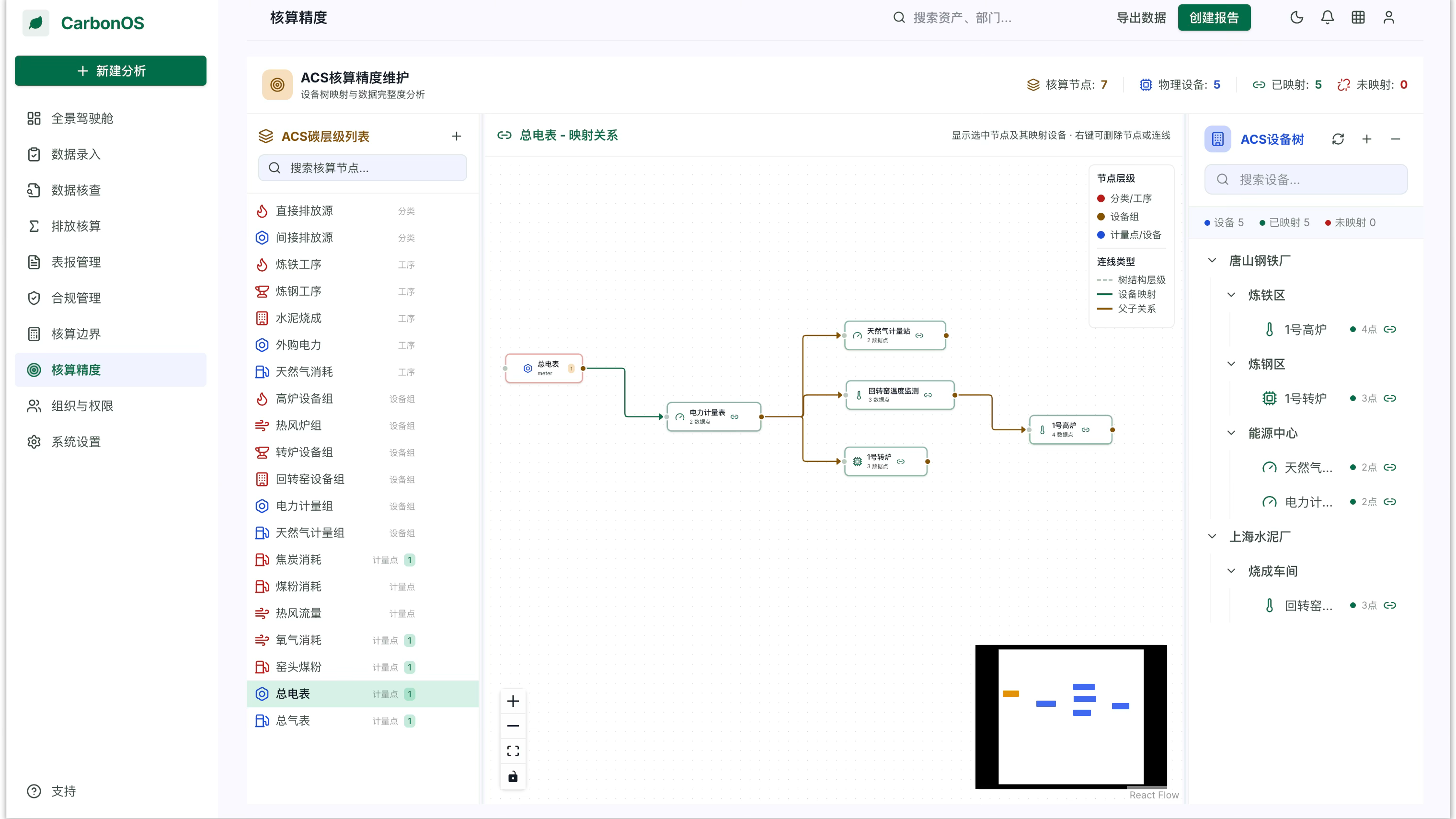
Task: Select 回转窑设备组 row
Action: 362,479
